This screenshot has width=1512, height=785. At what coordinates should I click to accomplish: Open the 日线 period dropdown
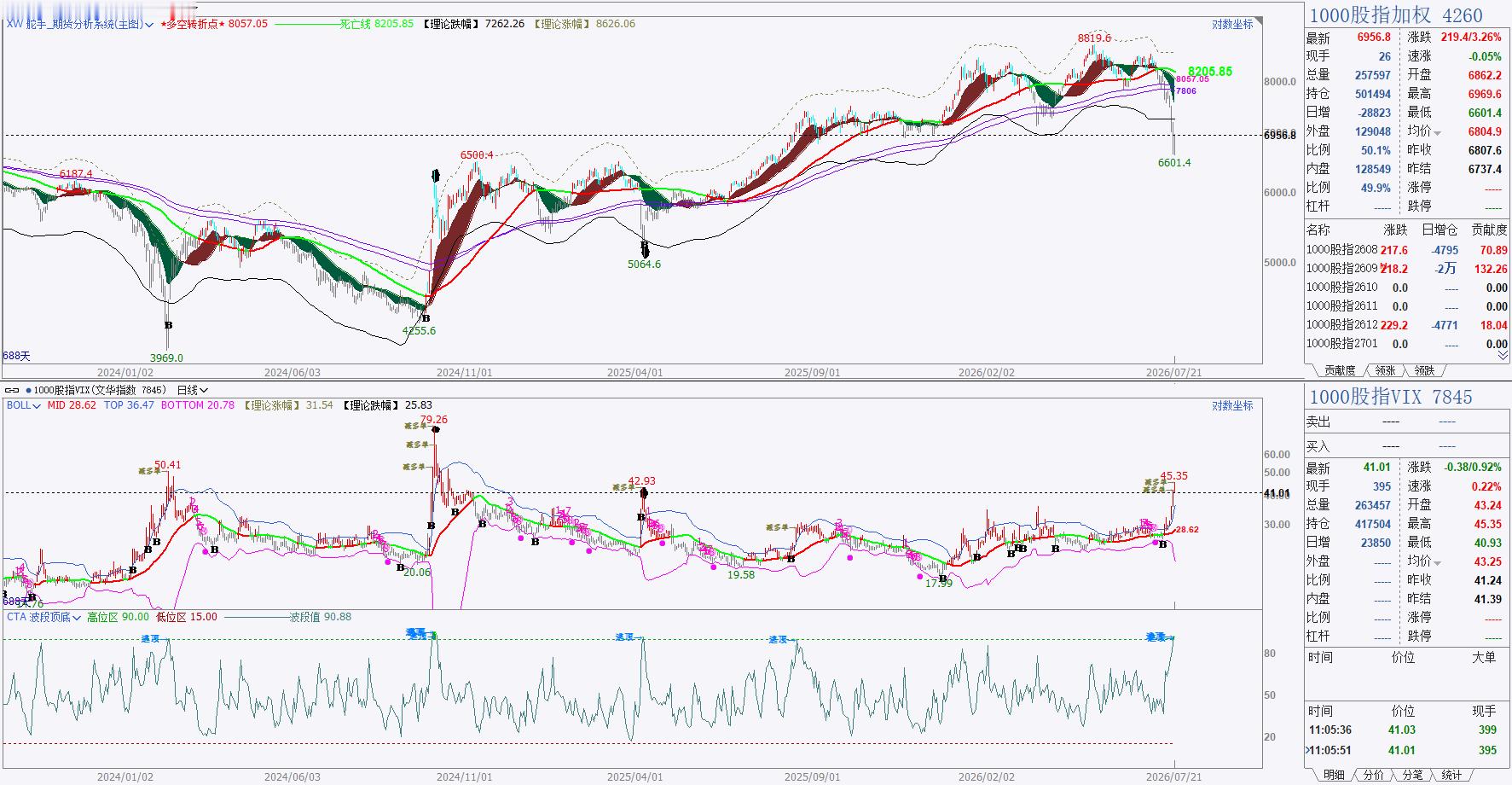click(192, 390)
